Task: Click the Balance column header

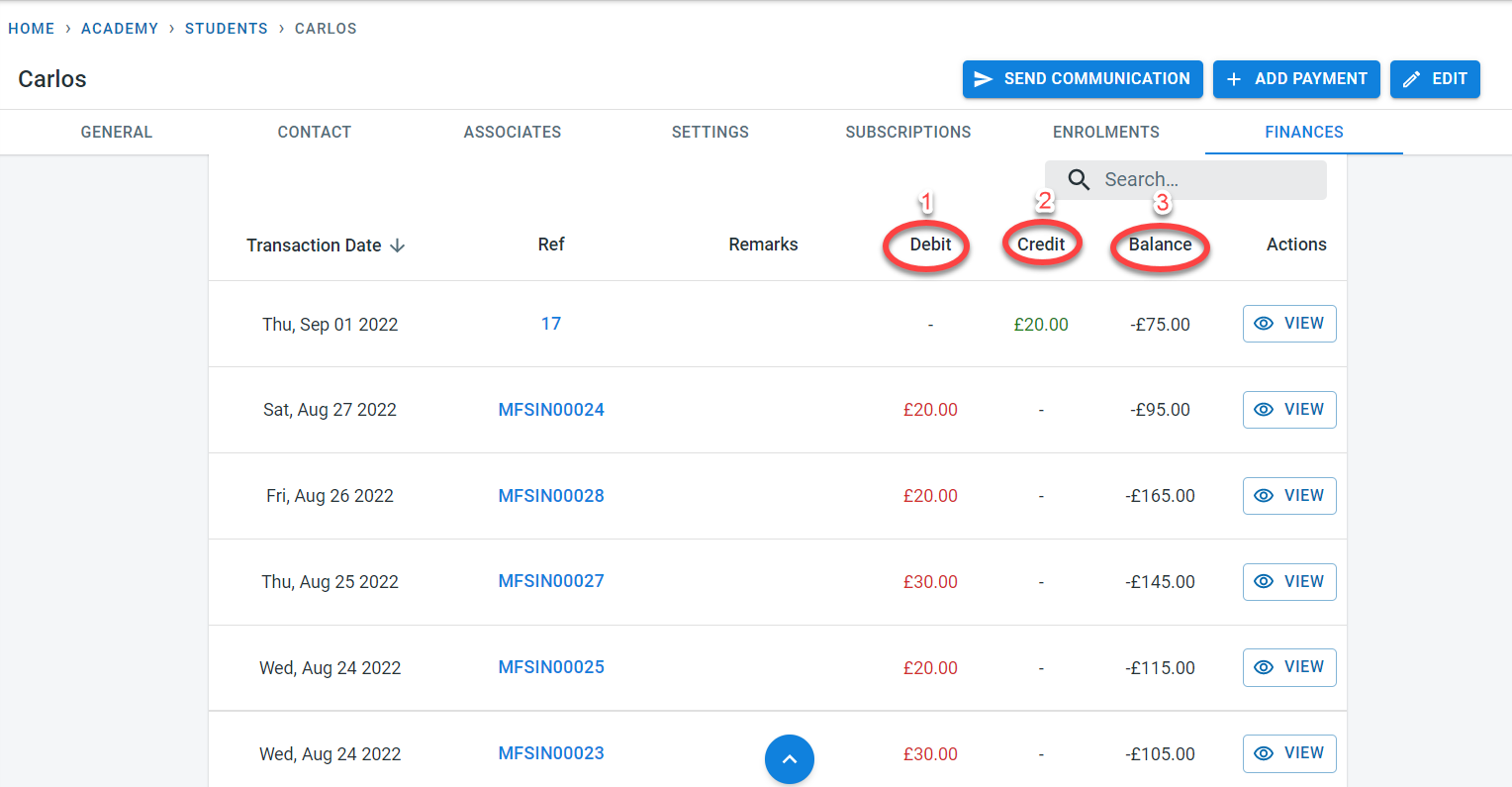Action: [1160, 245]
